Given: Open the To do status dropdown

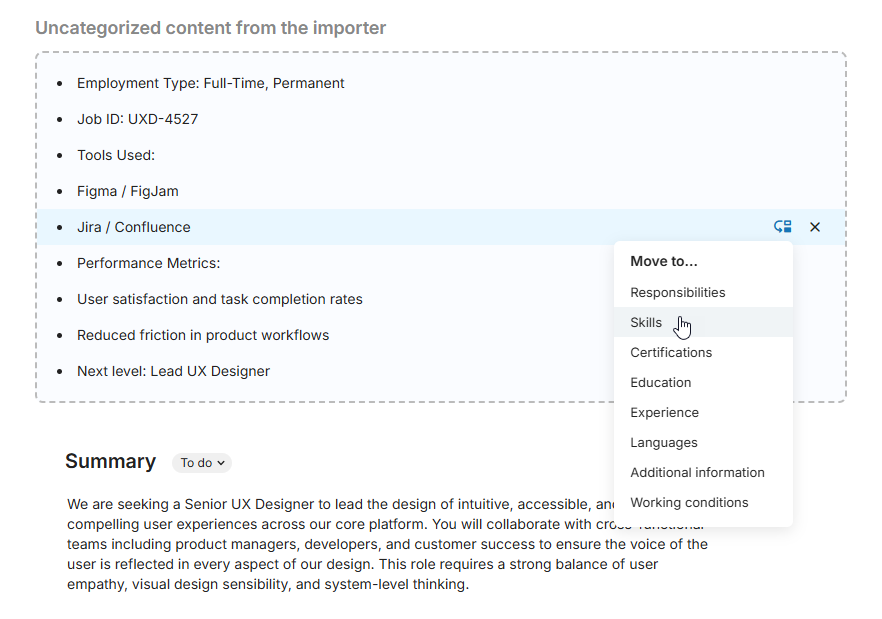Looking at the screenshot, I should coord(201,462).
